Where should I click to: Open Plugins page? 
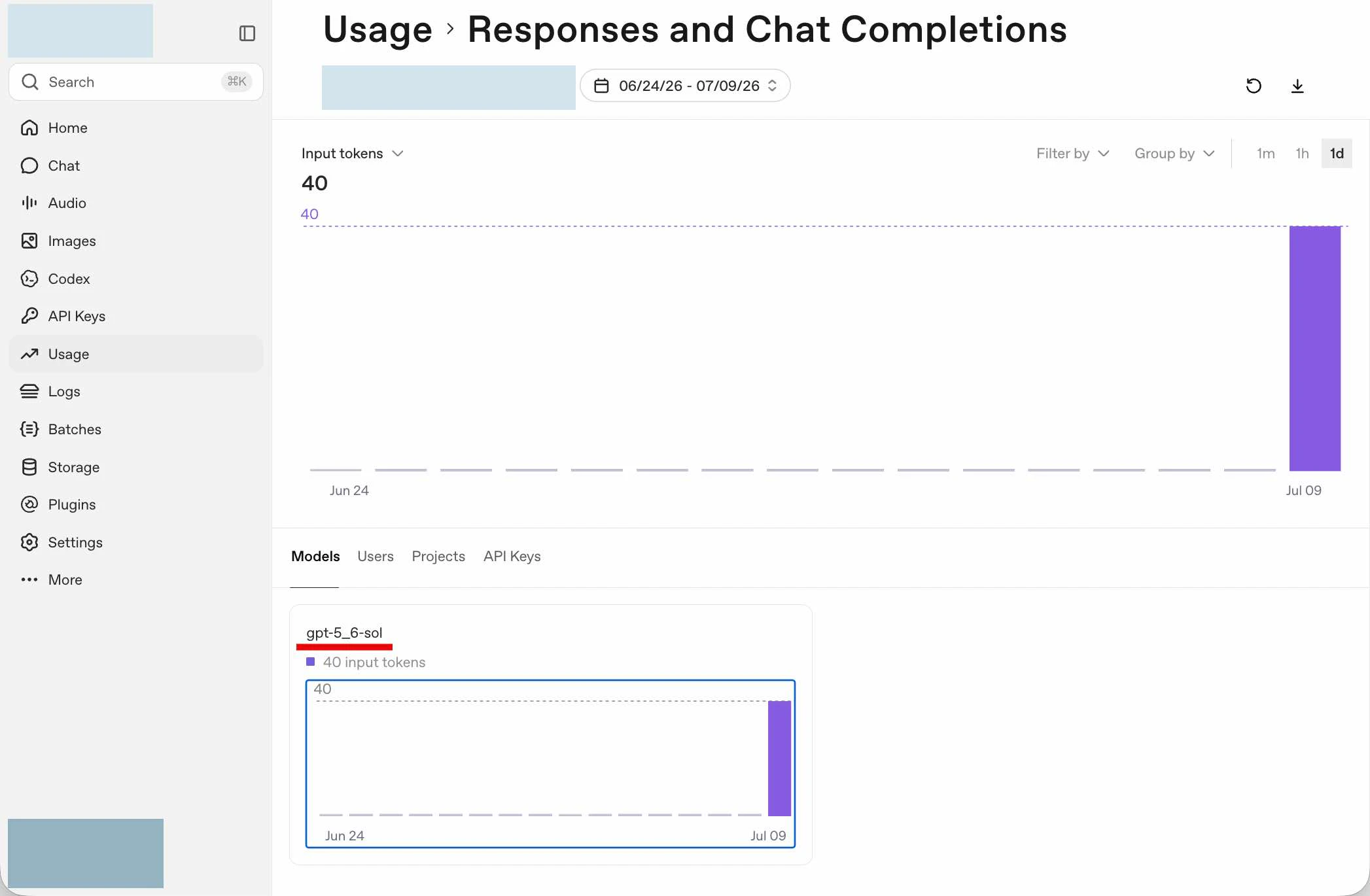tap(136, 504)
